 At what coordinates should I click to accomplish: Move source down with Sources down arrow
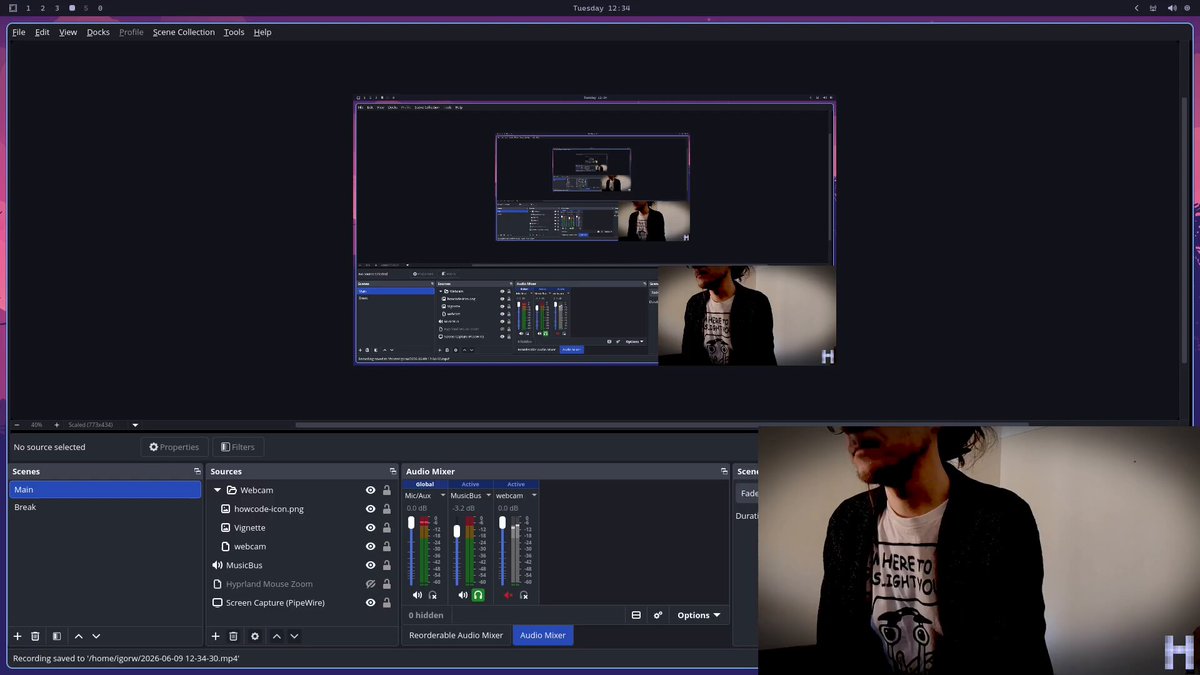[x=294, y=636]
